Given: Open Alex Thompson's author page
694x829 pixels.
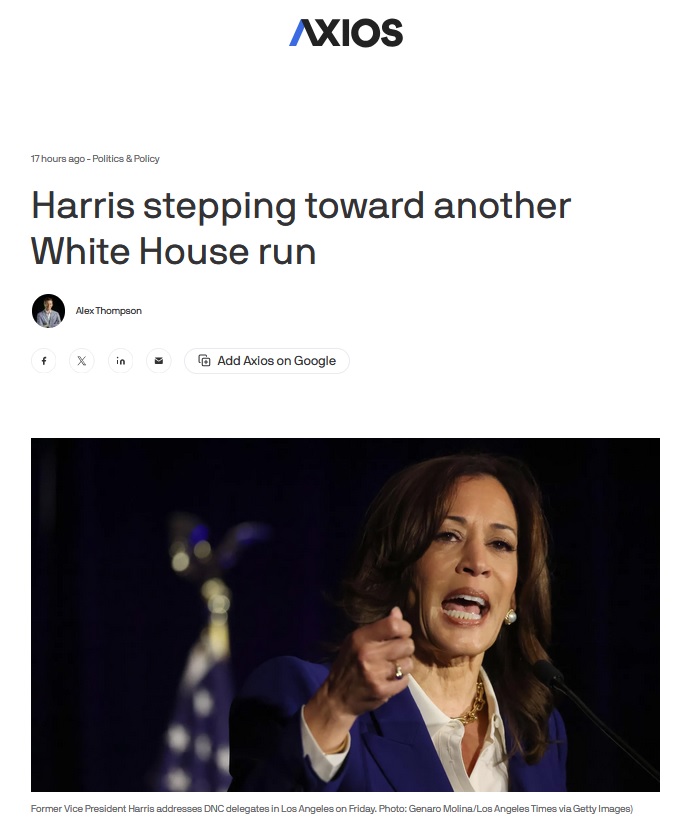Looking at the screenshot, I should tap(108, 311).
